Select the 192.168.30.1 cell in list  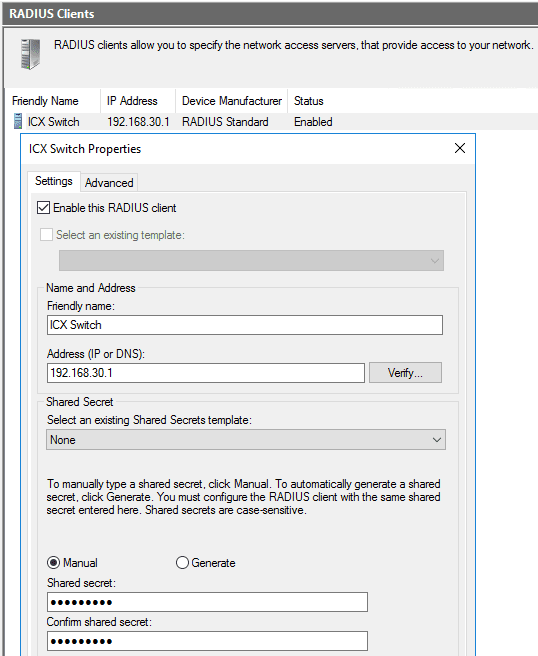(x=138, y=122)
